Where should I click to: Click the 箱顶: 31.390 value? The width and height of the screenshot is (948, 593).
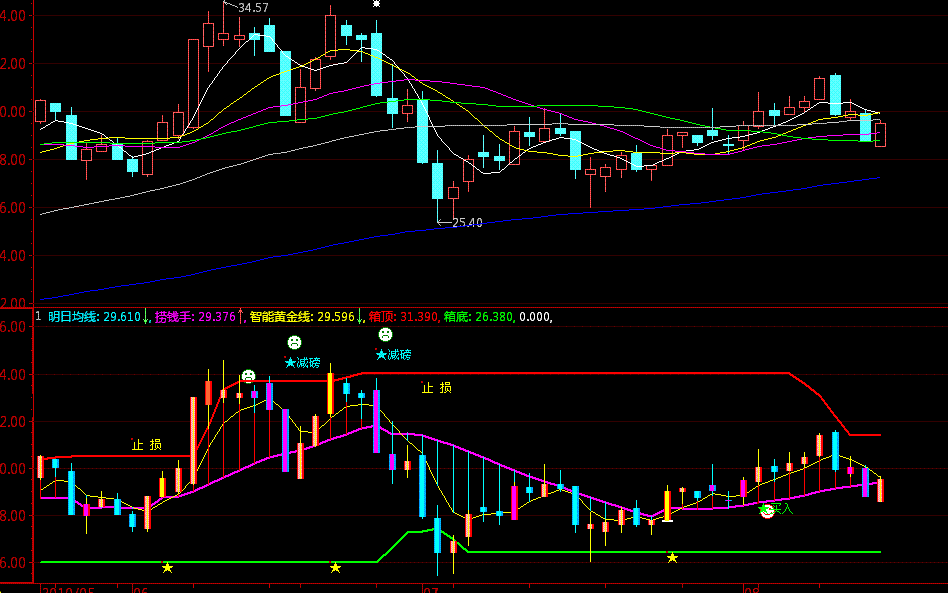[x=403, y=317]
